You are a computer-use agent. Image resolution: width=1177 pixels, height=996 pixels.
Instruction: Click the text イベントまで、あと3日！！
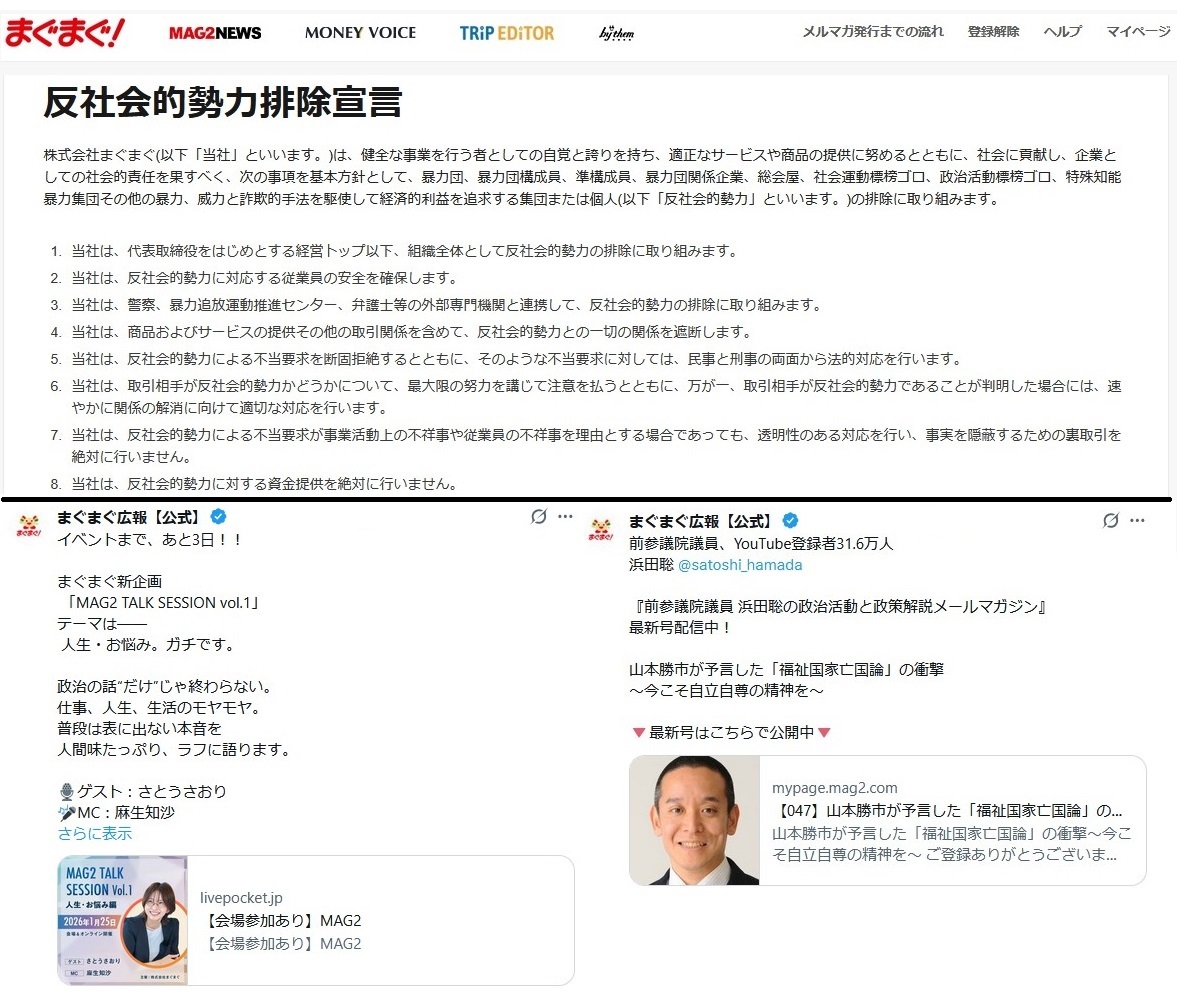tap(149, 539)
